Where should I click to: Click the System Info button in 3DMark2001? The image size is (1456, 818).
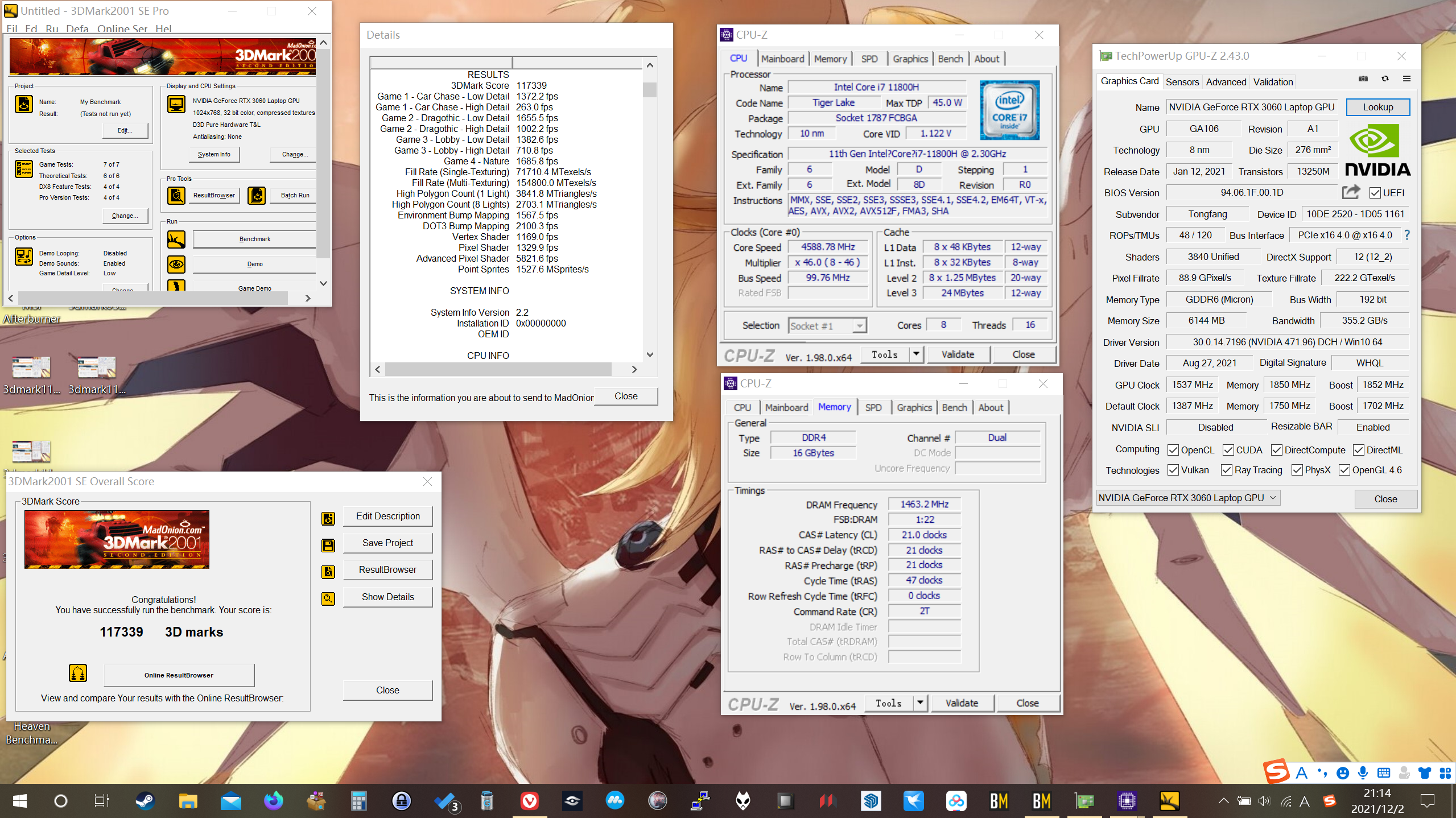(214, 154)
